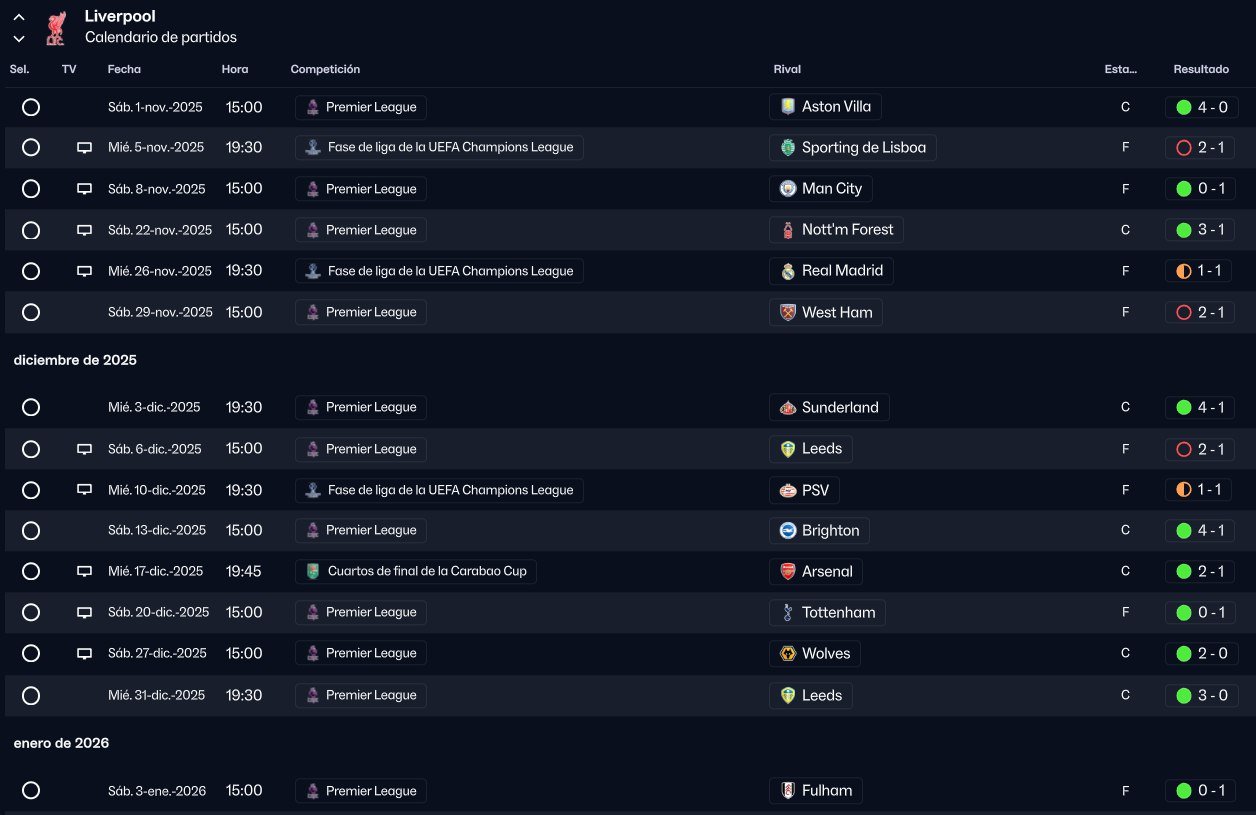Click the 19:45 kick-off time
1256x815 pixels.
[x=244, y=572]
